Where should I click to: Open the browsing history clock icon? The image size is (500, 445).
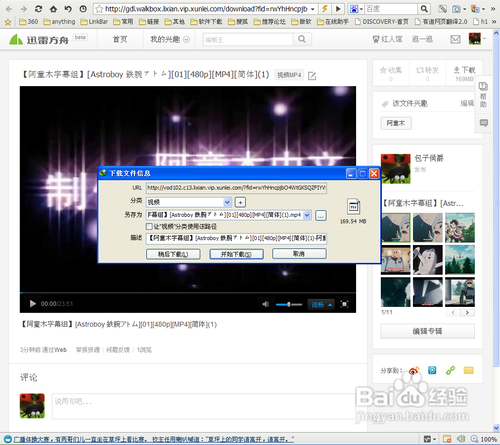coord(83,9)
